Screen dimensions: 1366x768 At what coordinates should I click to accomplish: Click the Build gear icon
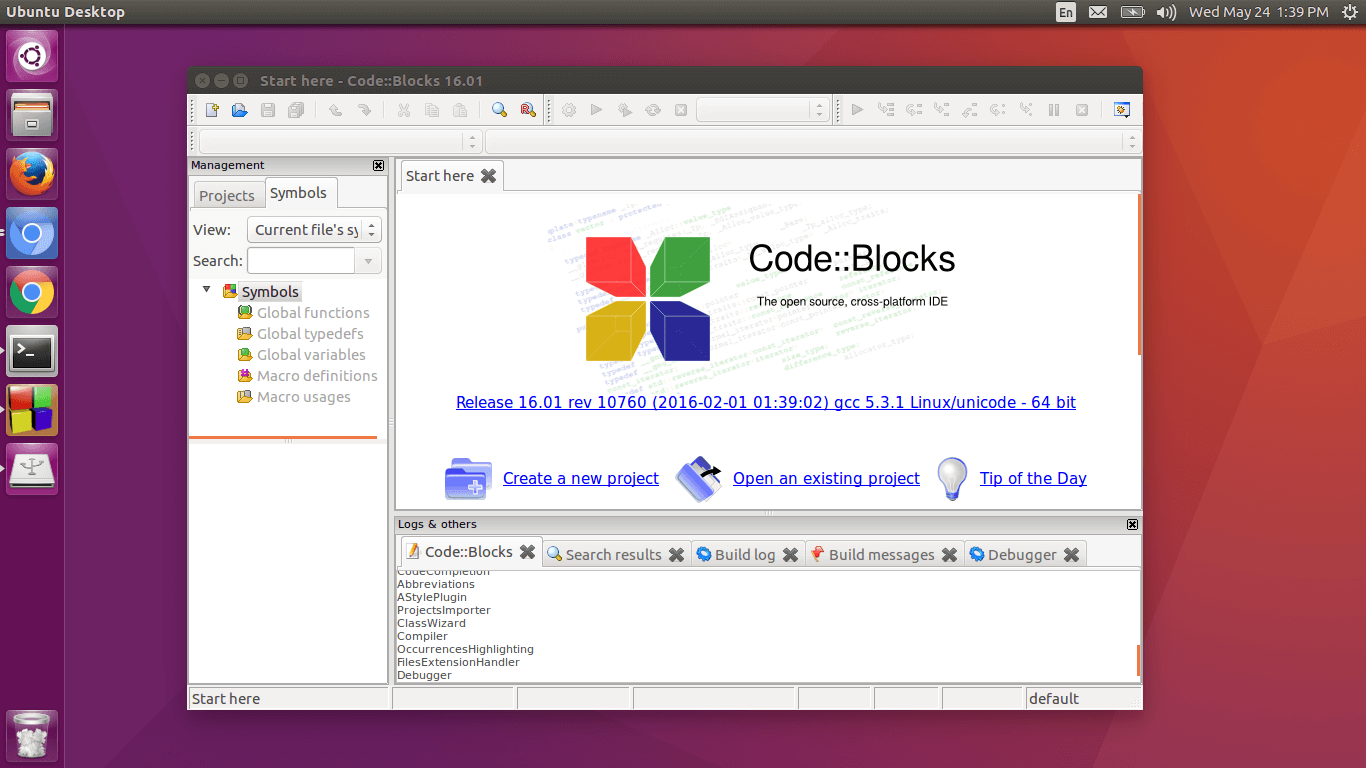[x=569, y=110]
